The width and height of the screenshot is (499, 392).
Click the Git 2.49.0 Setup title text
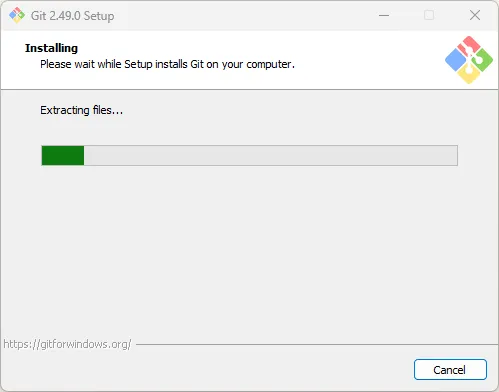click(72, 16)
